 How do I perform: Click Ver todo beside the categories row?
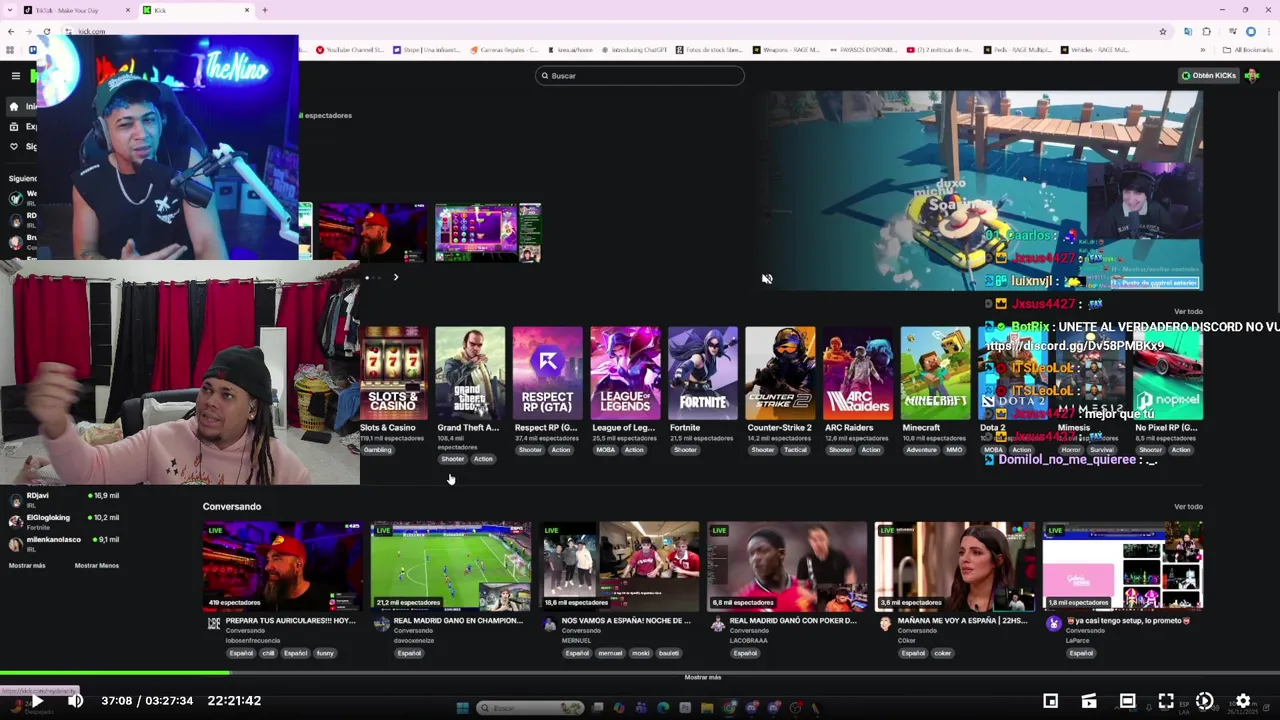[1188, 311]
